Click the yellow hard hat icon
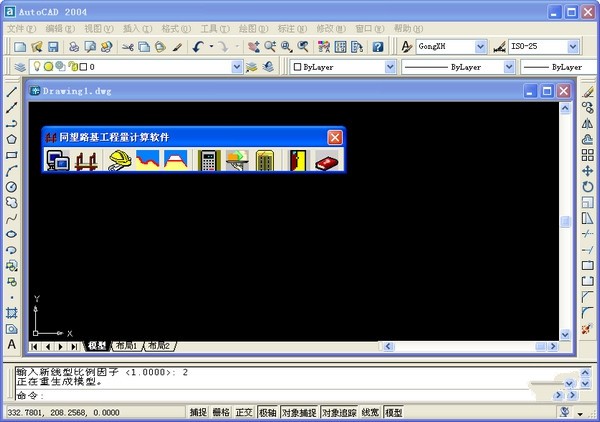The image size is (600, 422). (120, 160)
